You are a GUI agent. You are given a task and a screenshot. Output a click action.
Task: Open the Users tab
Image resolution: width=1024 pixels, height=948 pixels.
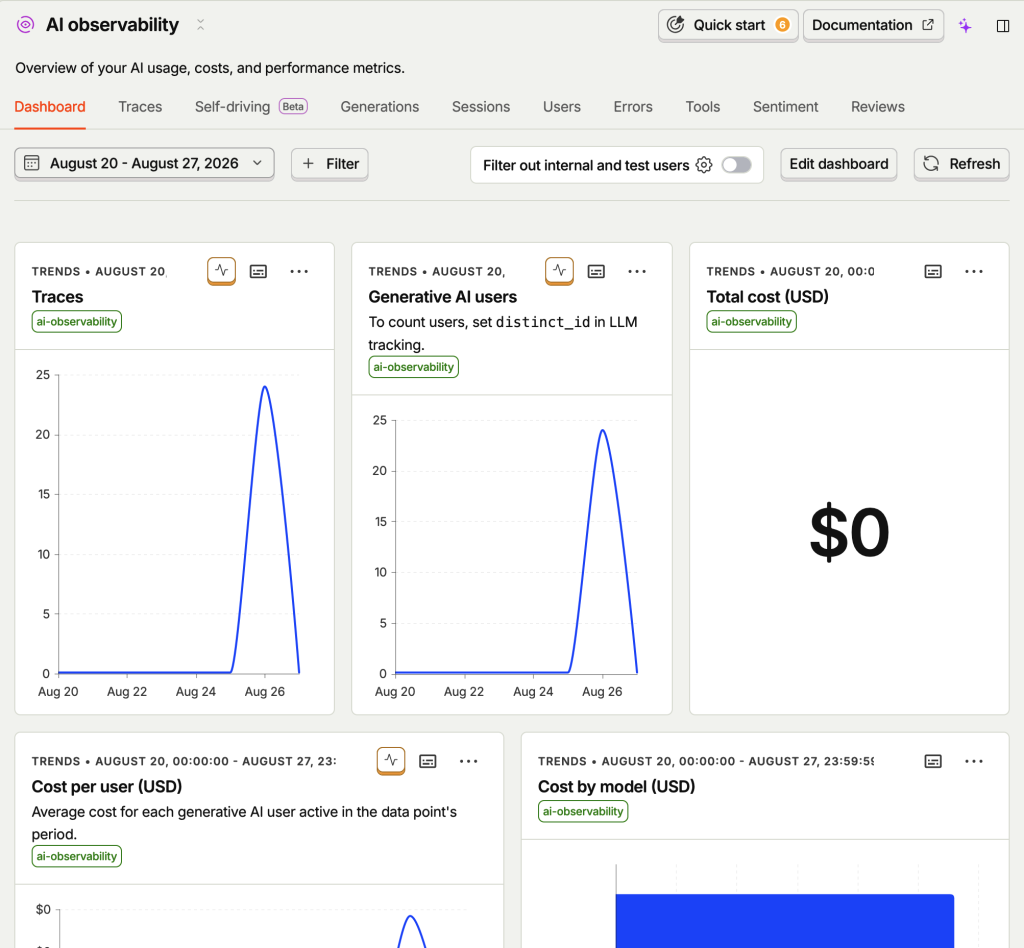pyautogui.click(x=562, y=107)
